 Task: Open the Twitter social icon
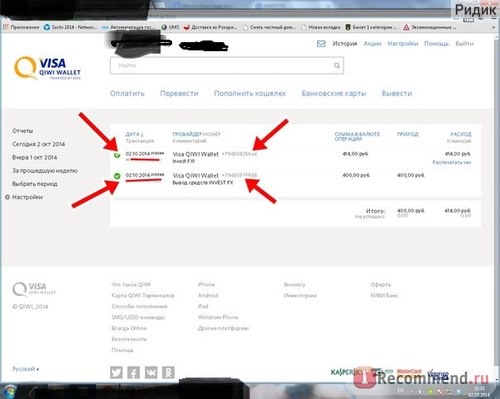[x=116, y=372]
